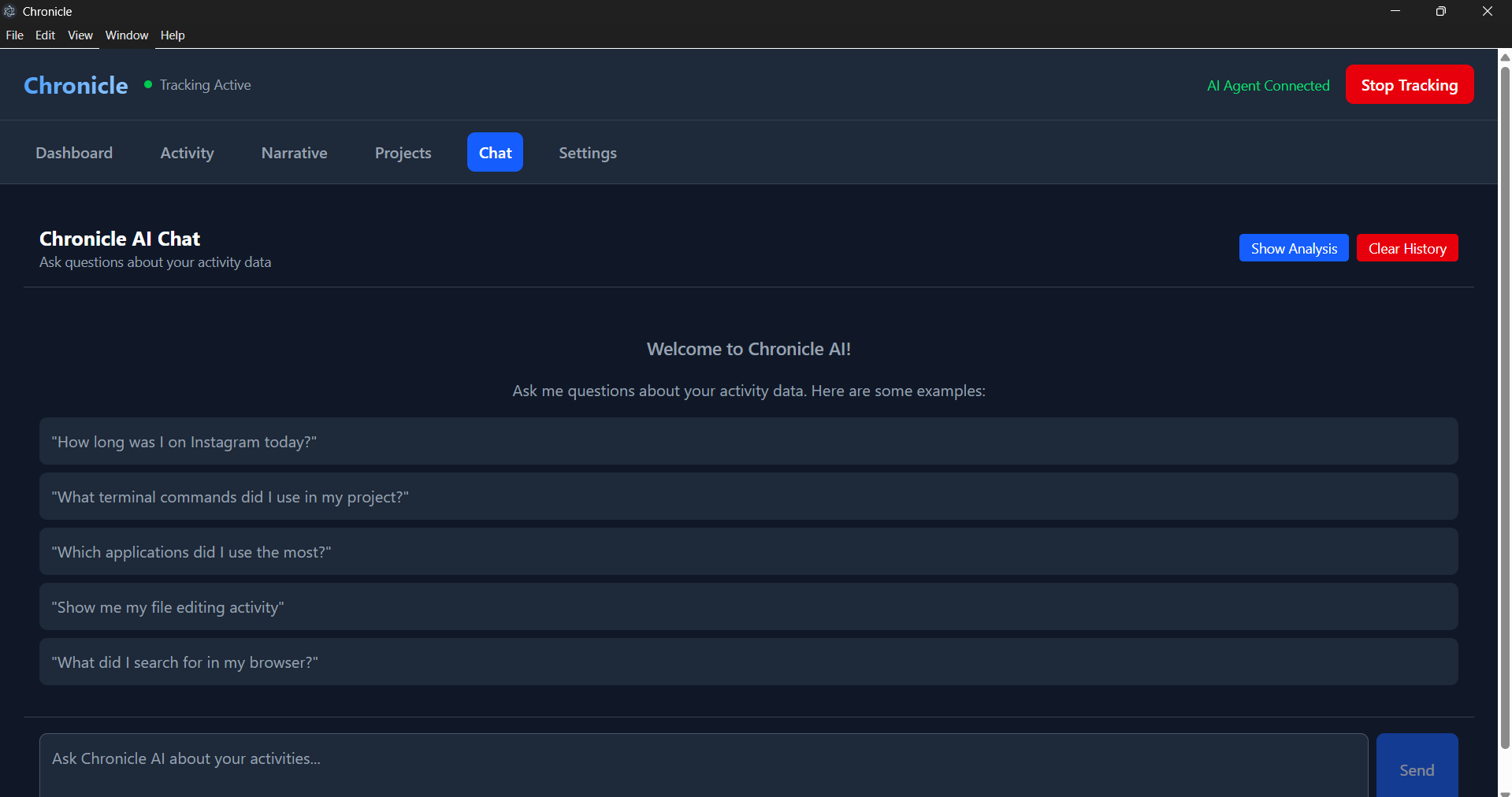Click the Show Analysis button
This screenshot has width=1512, height=797.
tap(1294, 248)
